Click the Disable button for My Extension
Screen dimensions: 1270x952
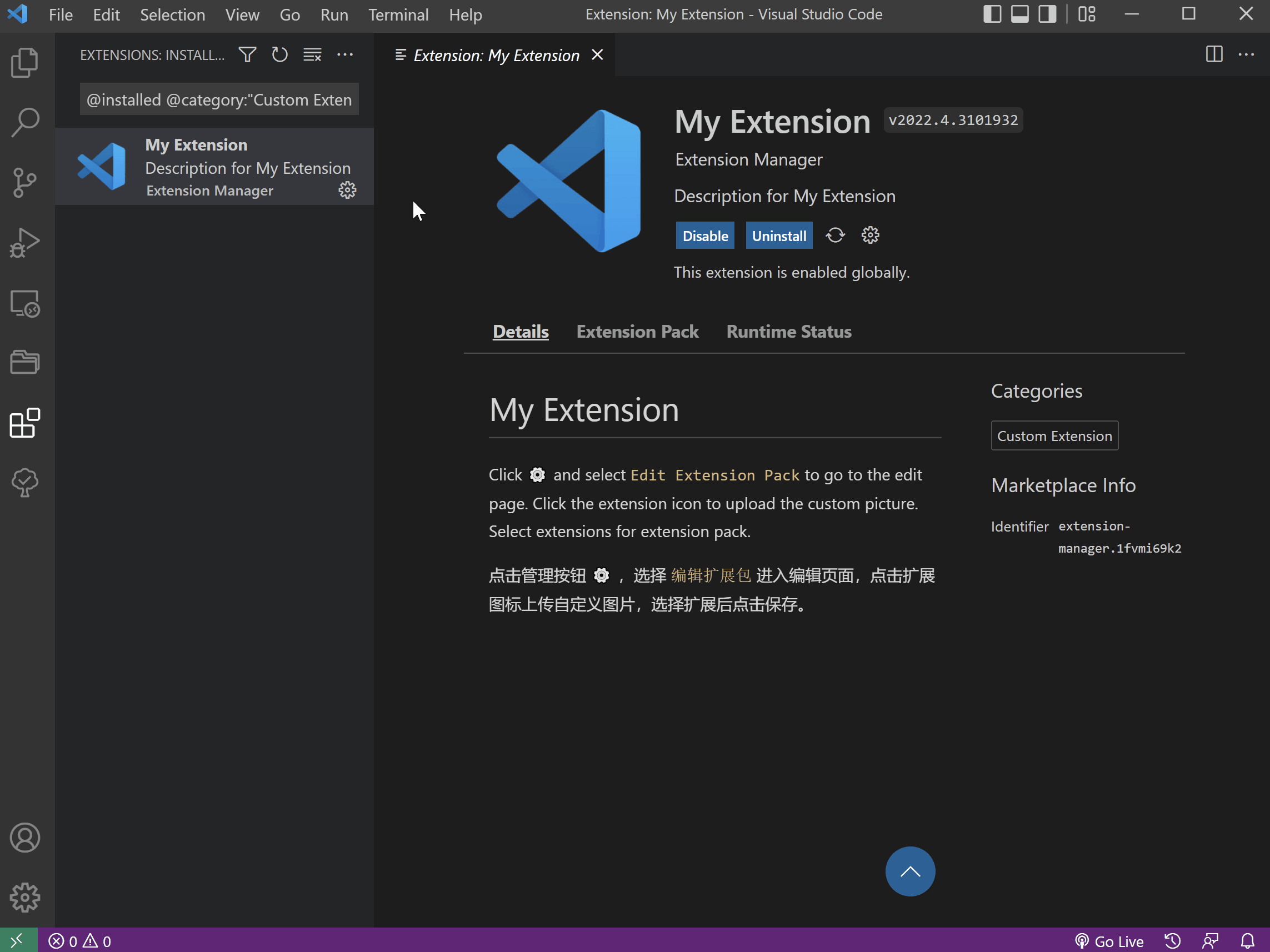(x=705, y=235)
